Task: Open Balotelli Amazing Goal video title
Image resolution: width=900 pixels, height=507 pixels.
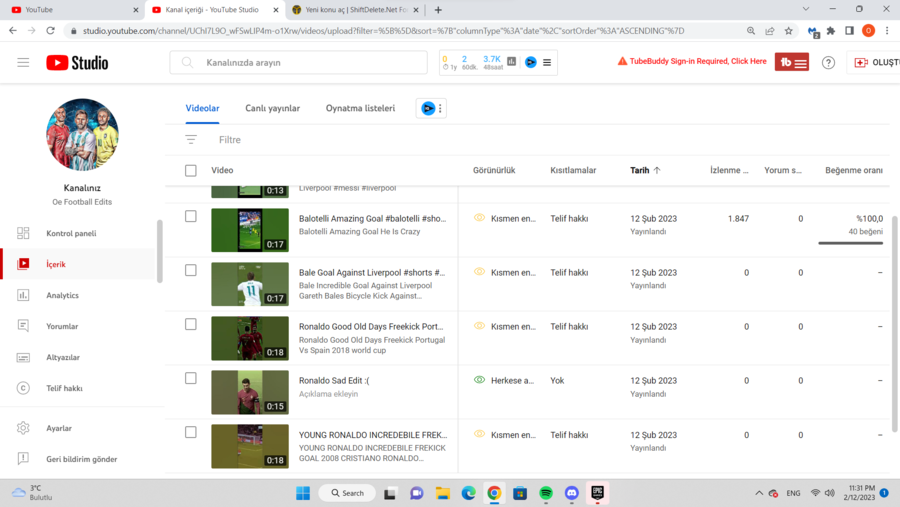Action: tap(372, 218)
